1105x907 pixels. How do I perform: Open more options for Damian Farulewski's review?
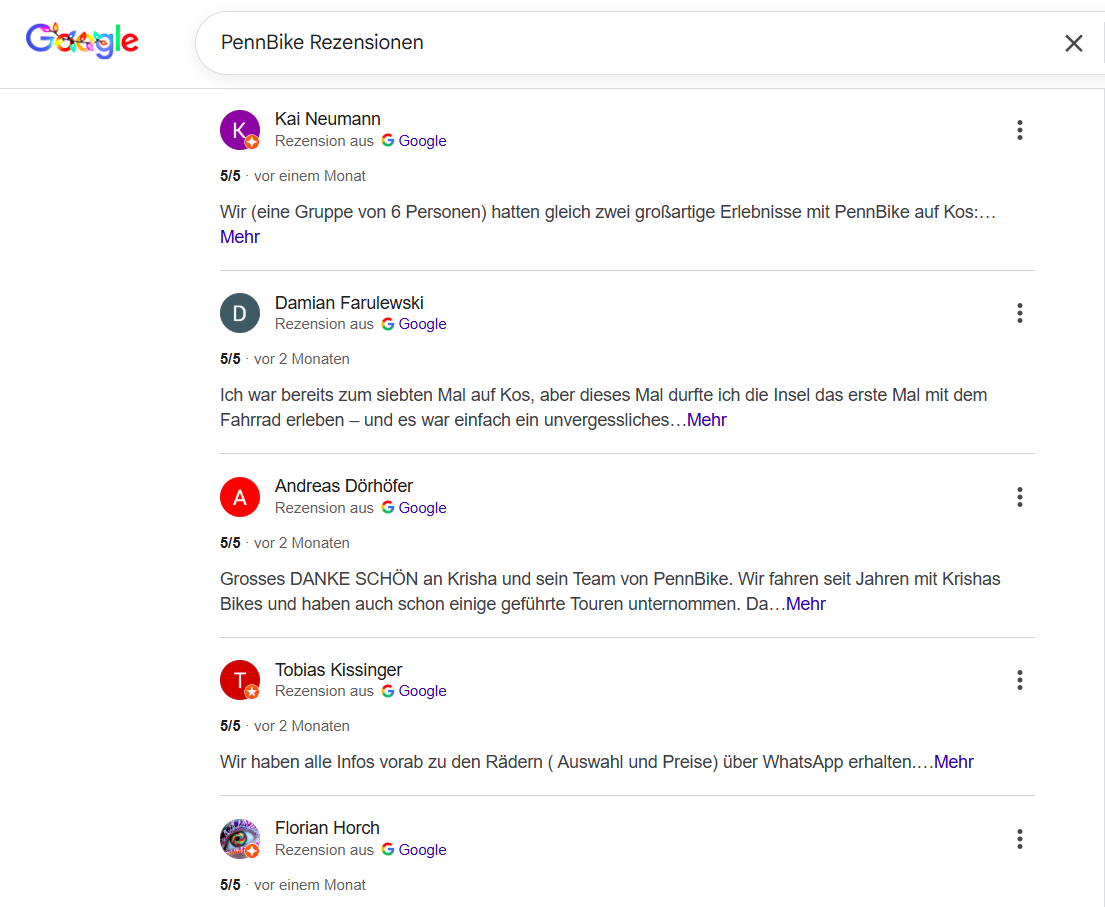tap(1019, 313)
